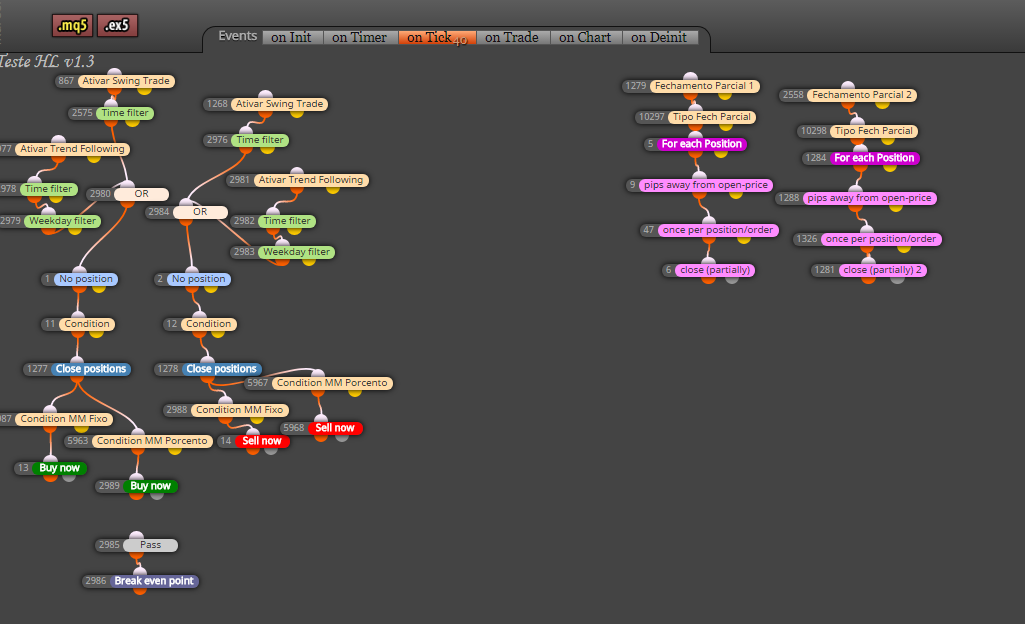Select the Condition MM Fixo block 2988
The width and height of the screenshot is (1025, 624).
tap(239, 410)
